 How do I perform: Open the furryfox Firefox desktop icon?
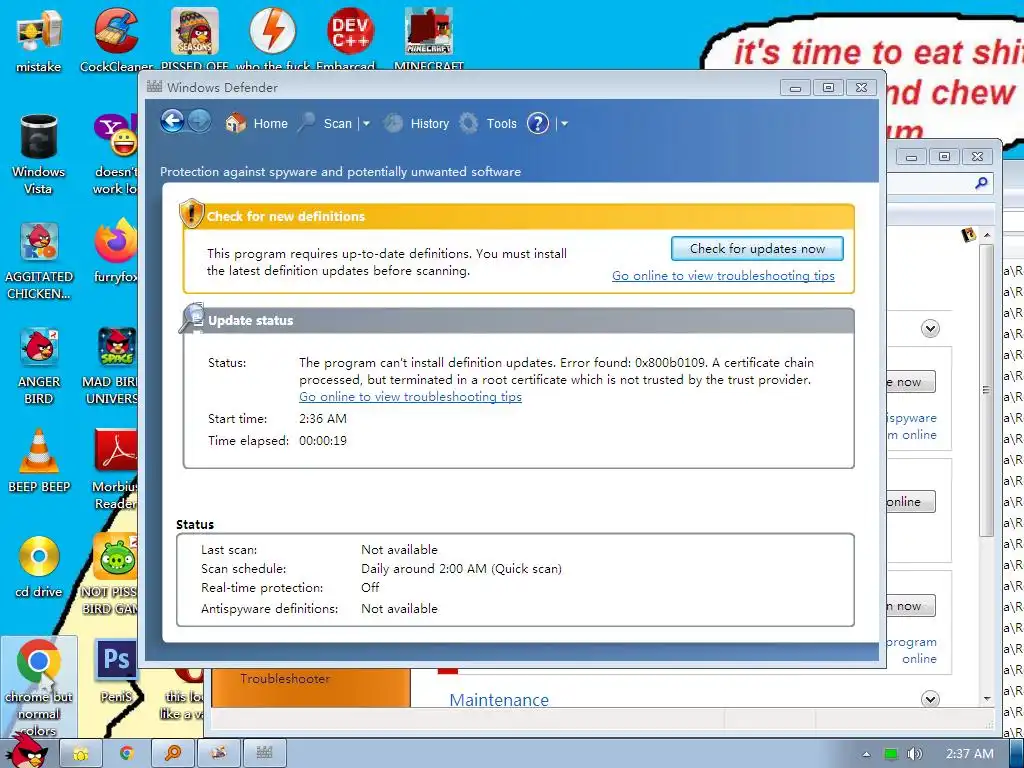point(116,251)
